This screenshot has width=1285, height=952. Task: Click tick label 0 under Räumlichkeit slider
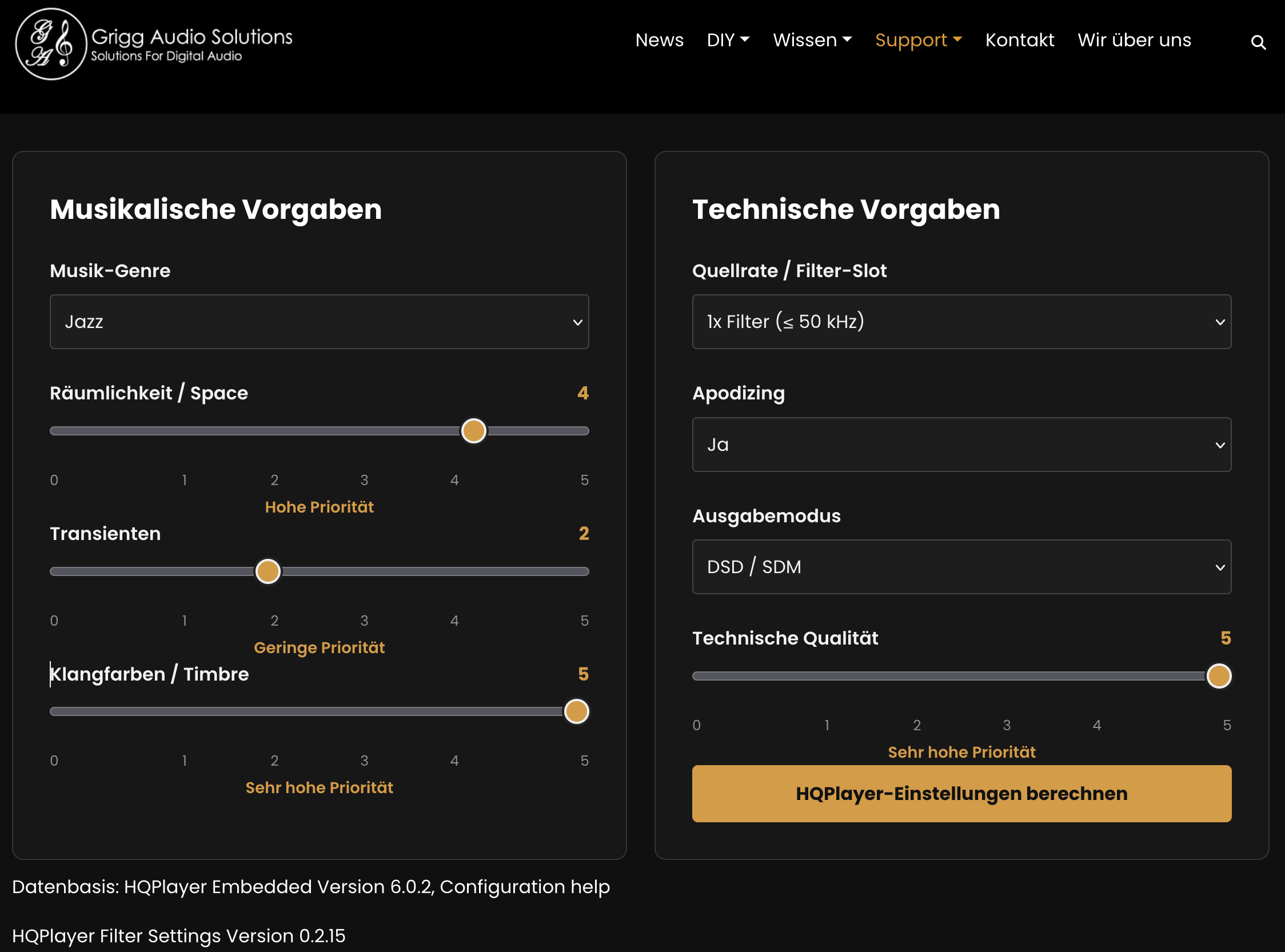pyautogui.click(x=54, y=480)
